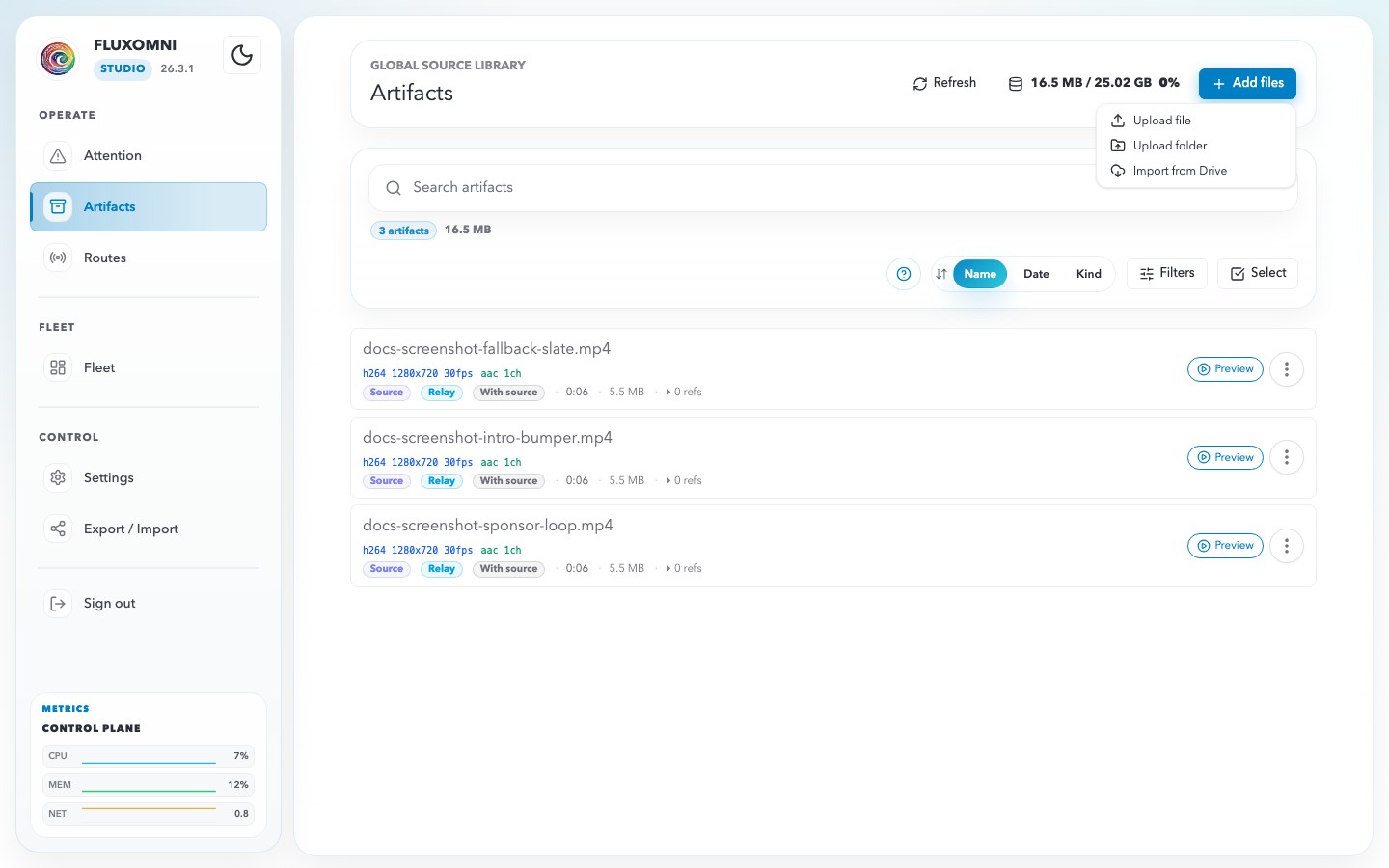Click the FluxOmni swirl logo

coord(58,58)
